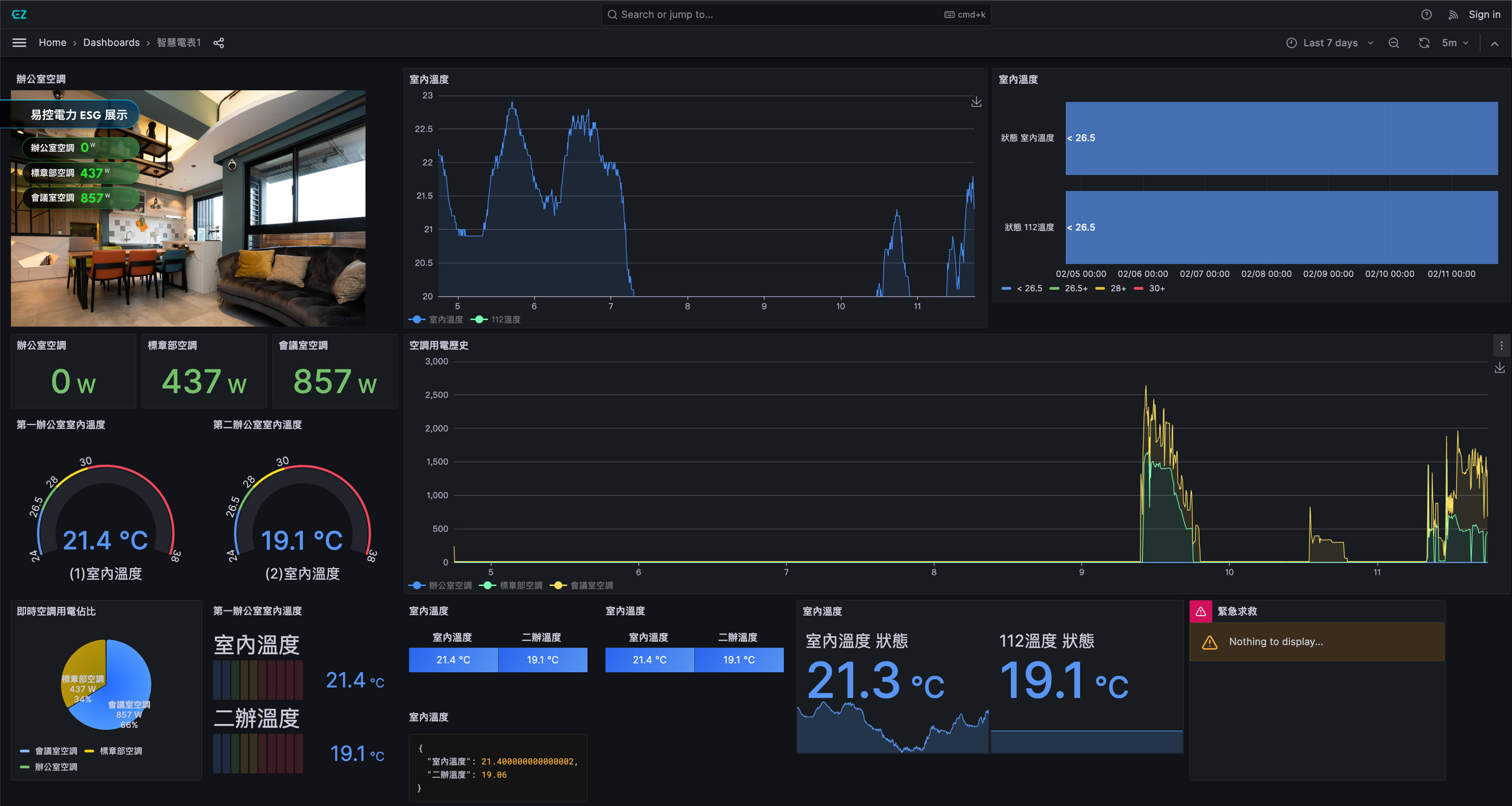This screenshot has height=806, width=1512.
Task: Open the help question-mark icon
Action: 1426,15
